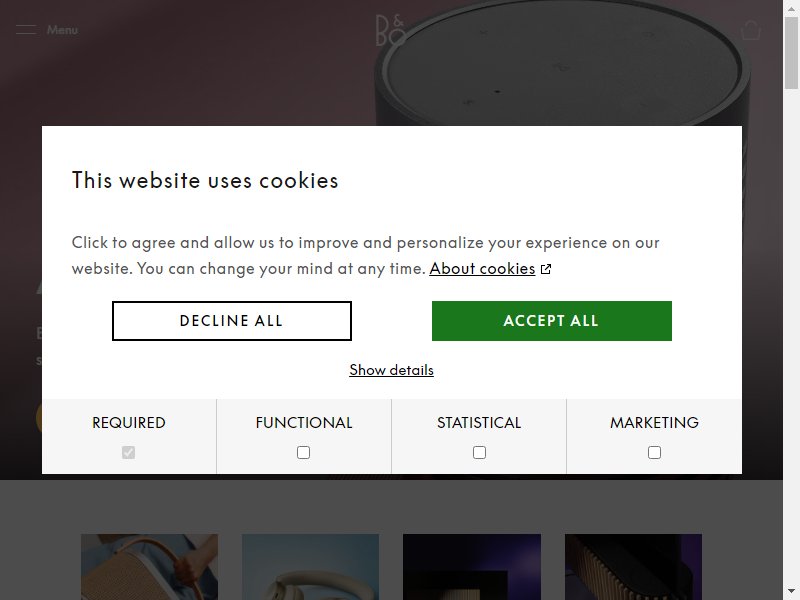
Task: Open the woven speaker bag thumbnail
Action: coord(149,567)
